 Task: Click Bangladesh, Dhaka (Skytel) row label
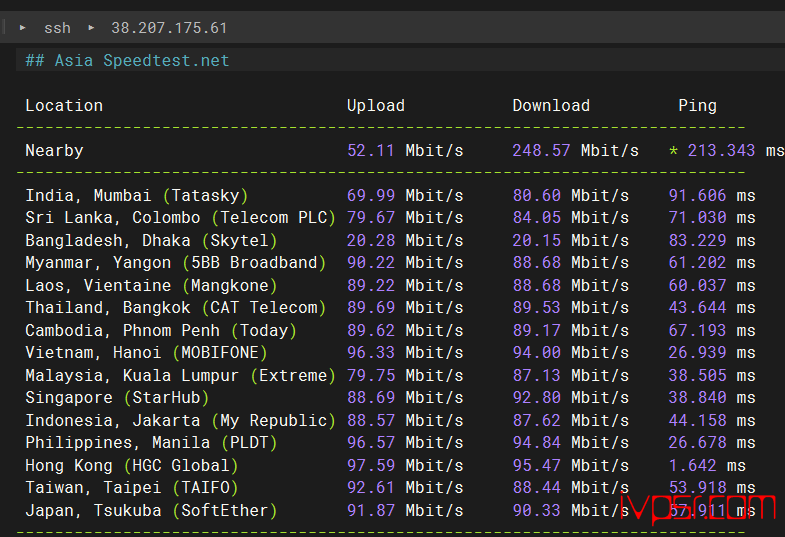click(x=151, y=241)
